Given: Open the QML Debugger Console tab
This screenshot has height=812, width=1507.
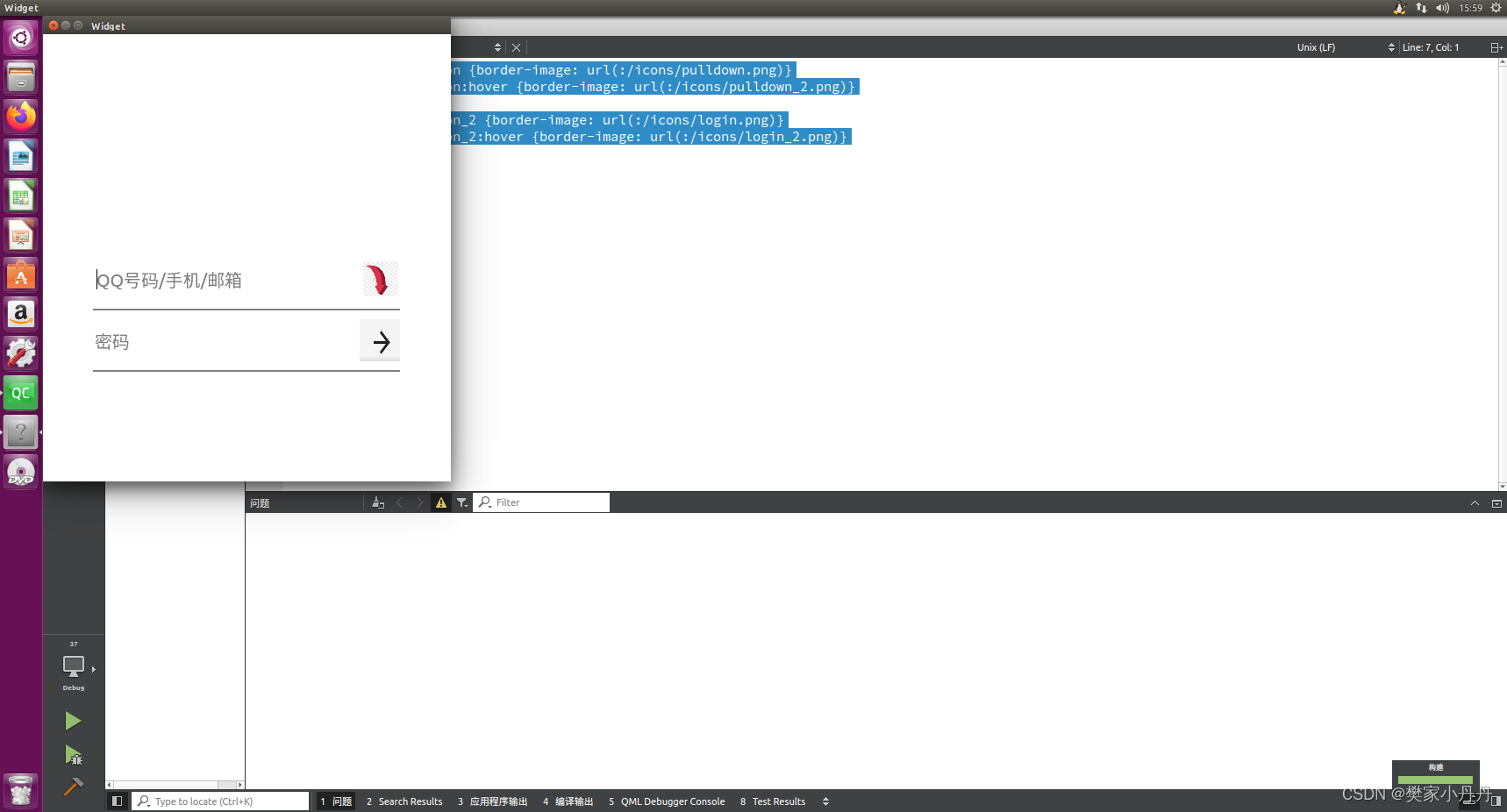Looking at the screenshot, I should tap(667, 801).
